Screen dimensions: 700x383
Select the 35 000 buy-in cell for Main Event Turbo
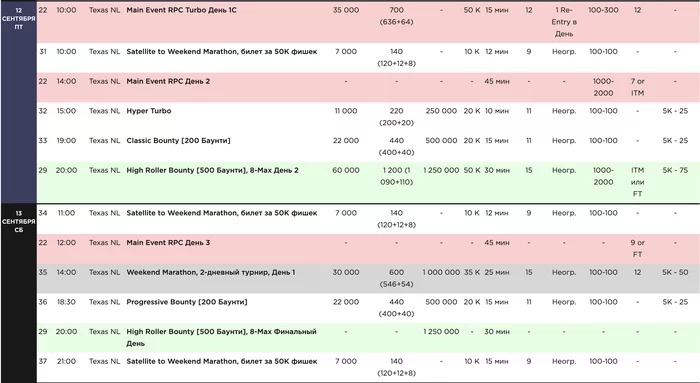point(346,10)
